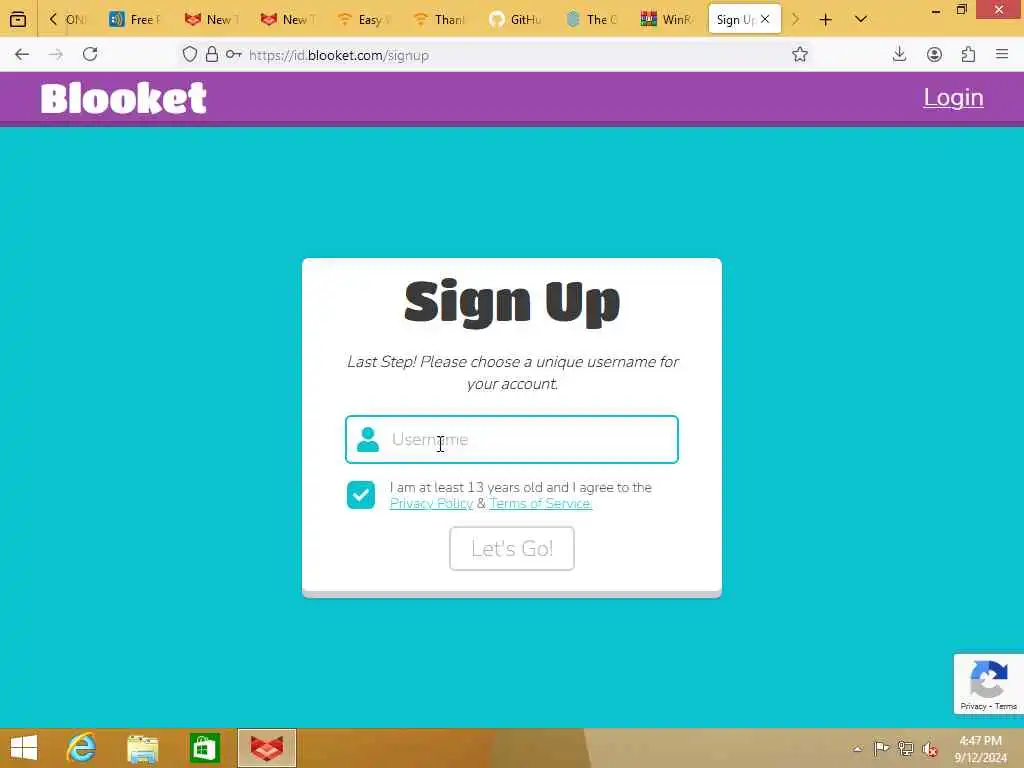Click the address bar URL
Viewport: 1024px width, 768px height.
[x=339, y=56]
